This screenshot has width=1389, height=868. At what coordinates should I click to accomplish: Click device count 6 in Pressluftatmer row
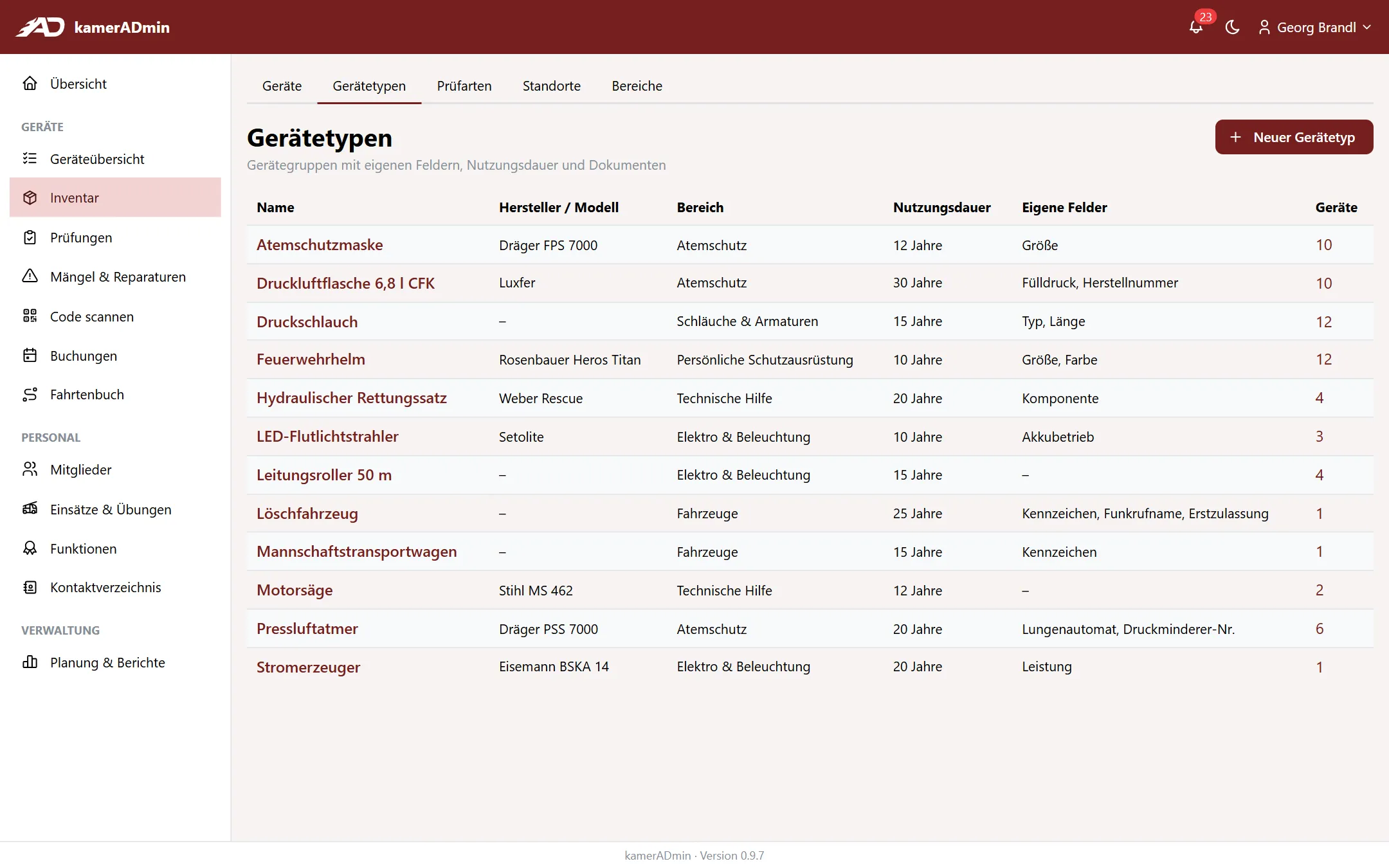tap(1320, 629)
